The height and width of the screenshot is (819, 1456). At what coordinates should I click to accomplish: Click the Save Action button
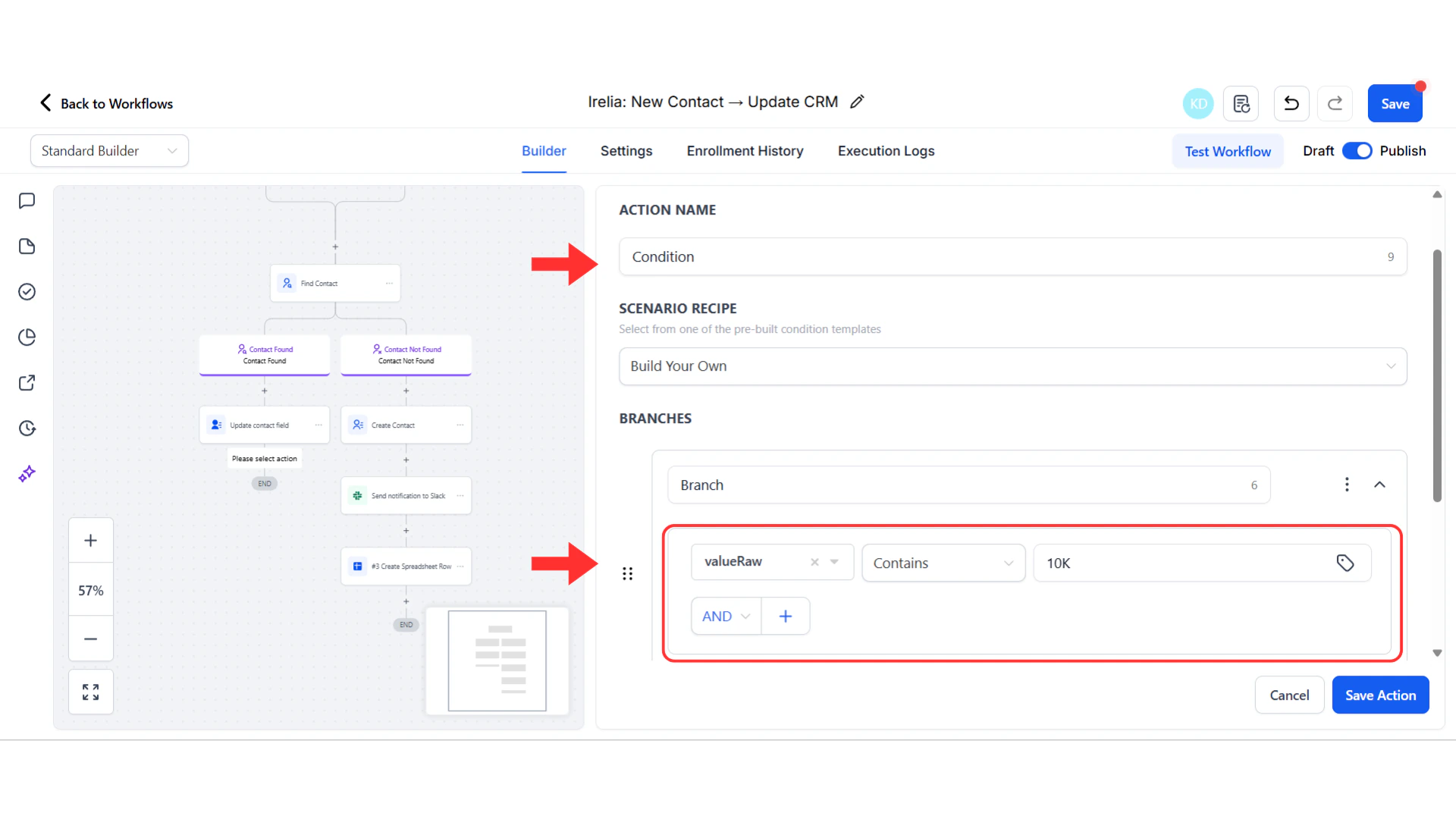pyautogui.click(x=1380, y=695)
